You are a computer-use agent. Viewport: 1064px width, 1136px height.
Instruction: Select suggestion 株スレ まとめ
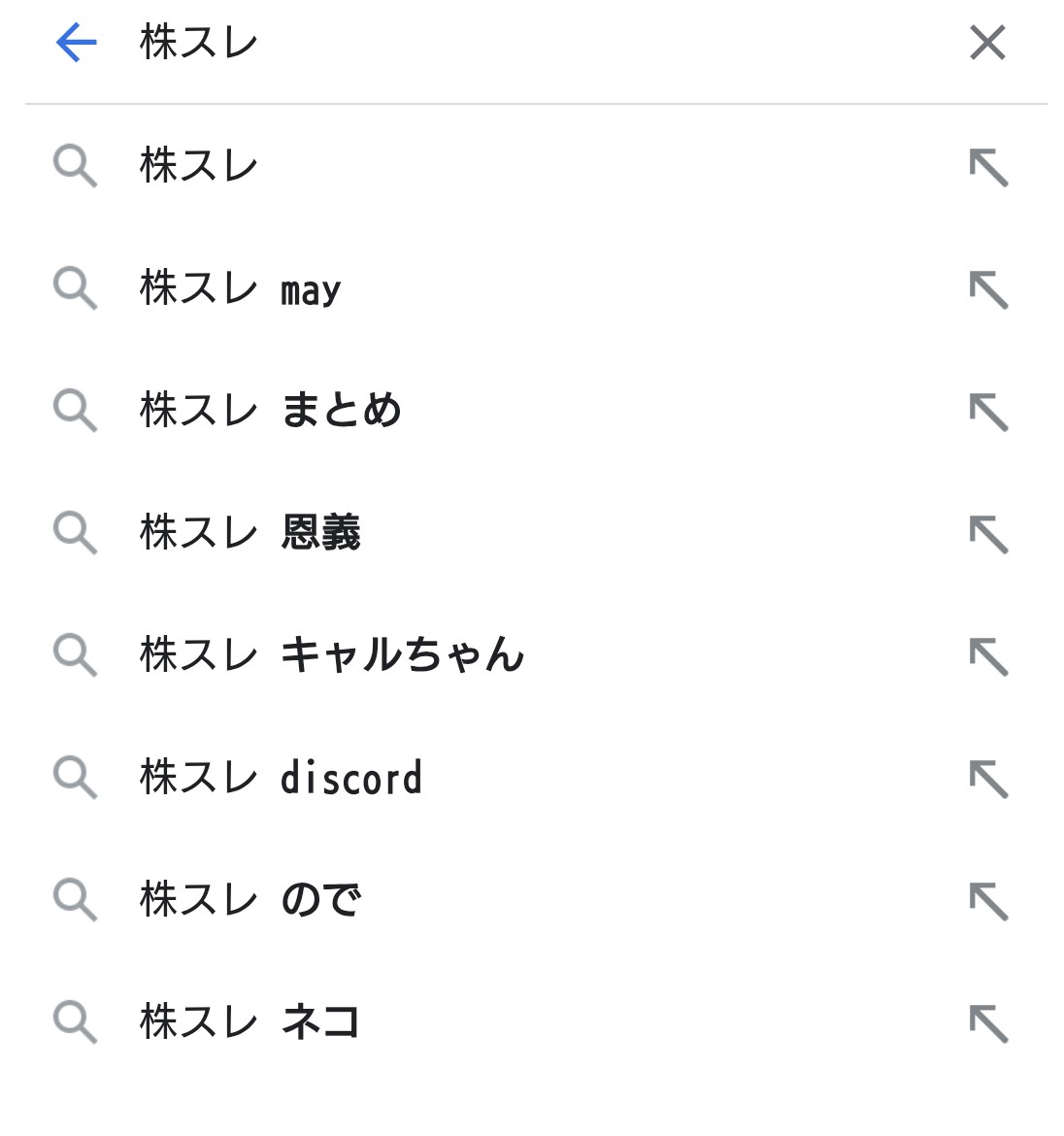270,411
